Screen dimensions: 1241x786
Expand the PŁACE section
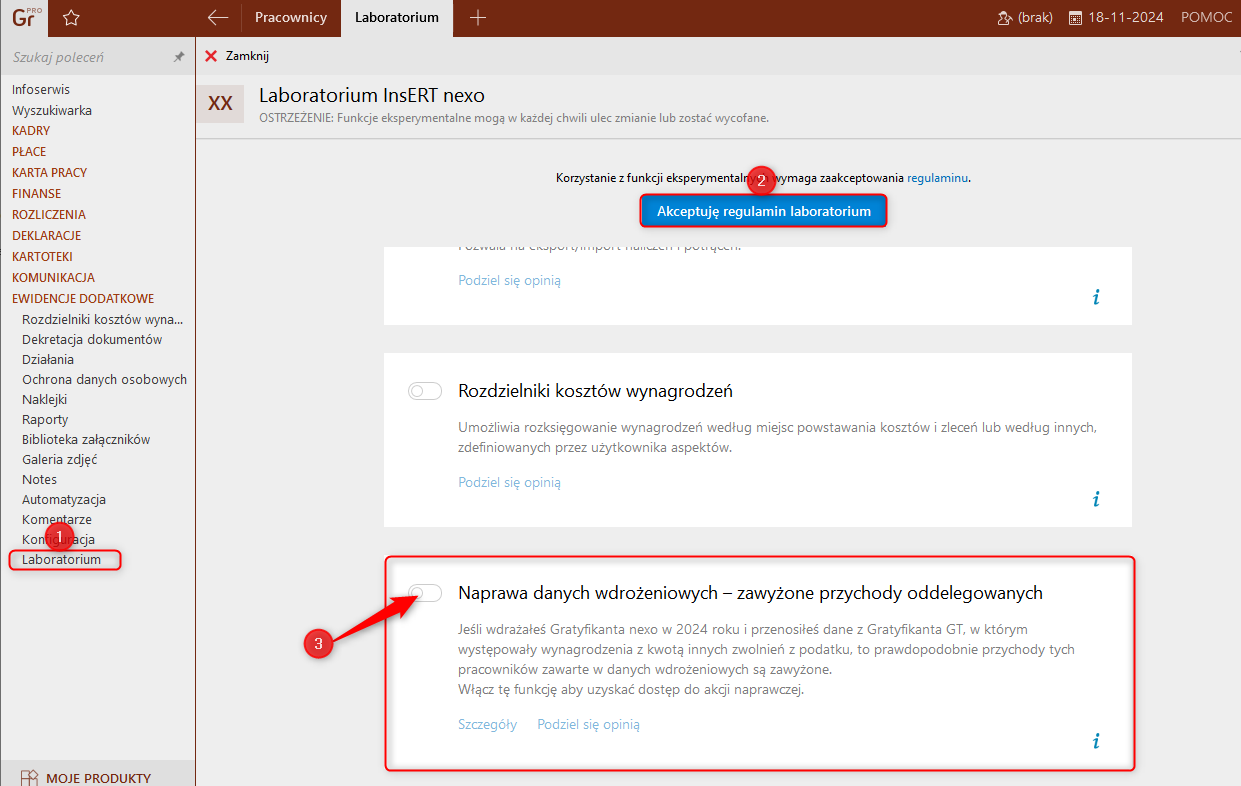click(29, 152)
